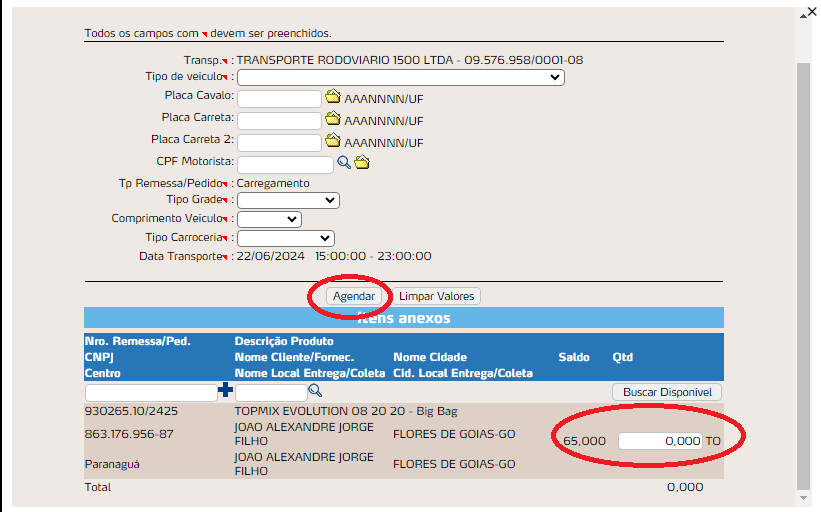Add remessa with the blue plus icon
This screenshot has width=821, height=512.
tap(226, 390)
